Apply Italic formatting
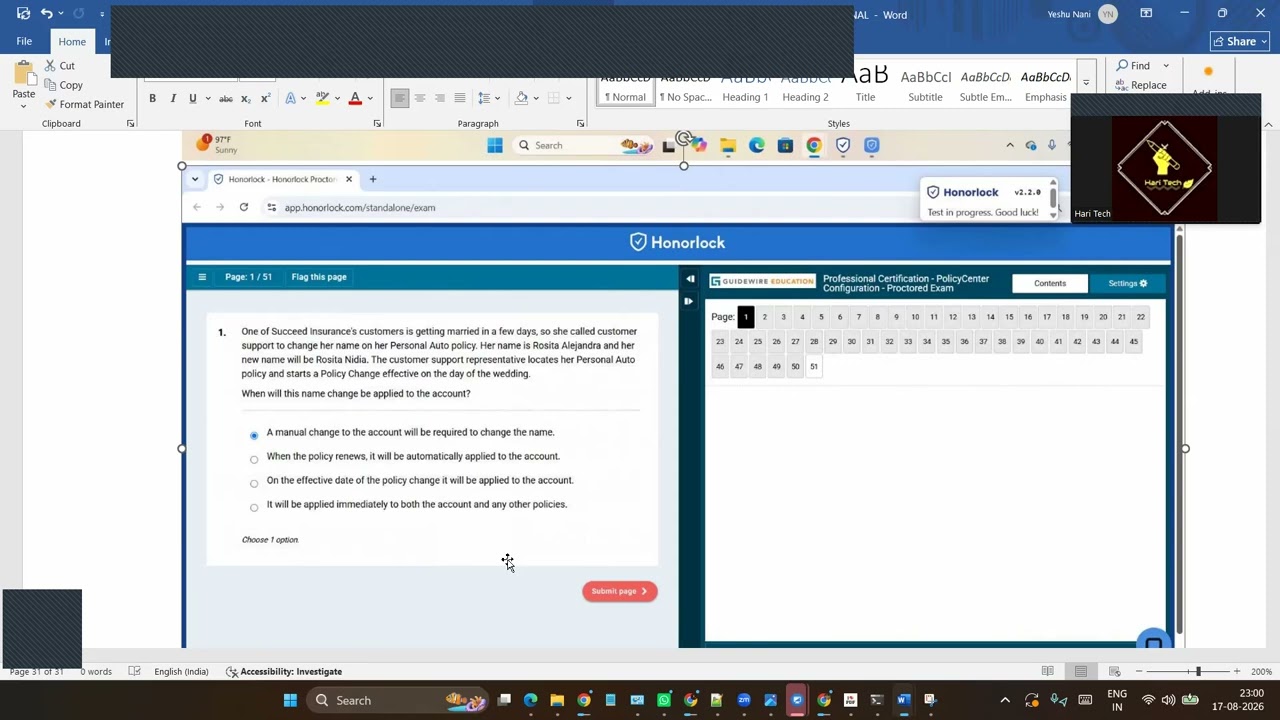 click(x=173, y=98)
